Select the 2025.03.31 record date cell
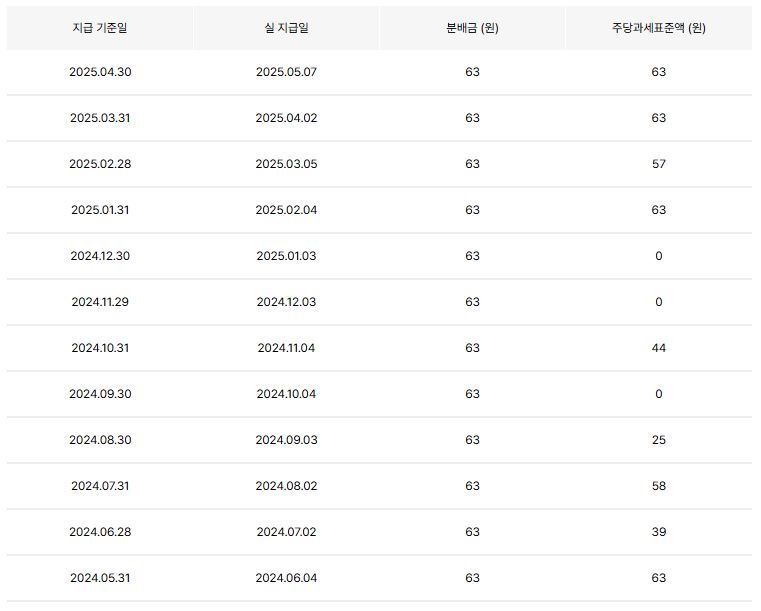 click(x=100, y=118)
